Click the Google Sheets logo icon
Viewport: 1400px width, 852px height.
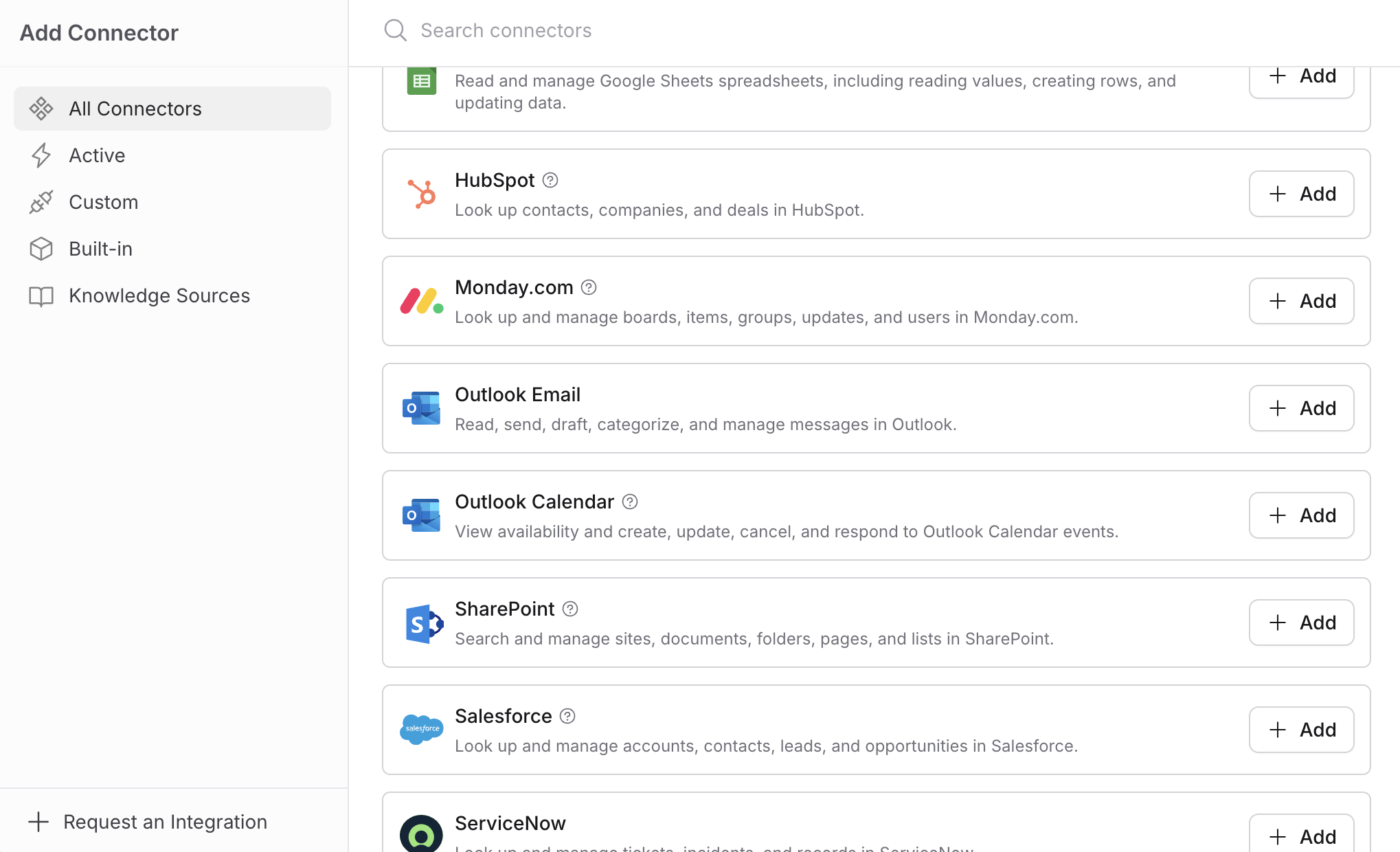pyautogui.click(x=422, y=81)
